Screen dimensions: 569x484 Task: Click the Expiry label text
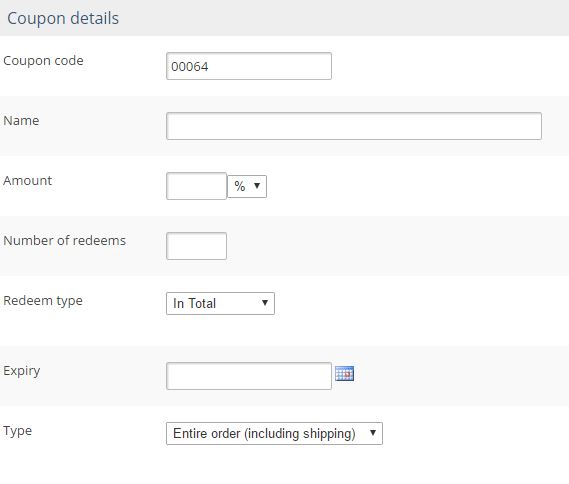coord(22,371)
